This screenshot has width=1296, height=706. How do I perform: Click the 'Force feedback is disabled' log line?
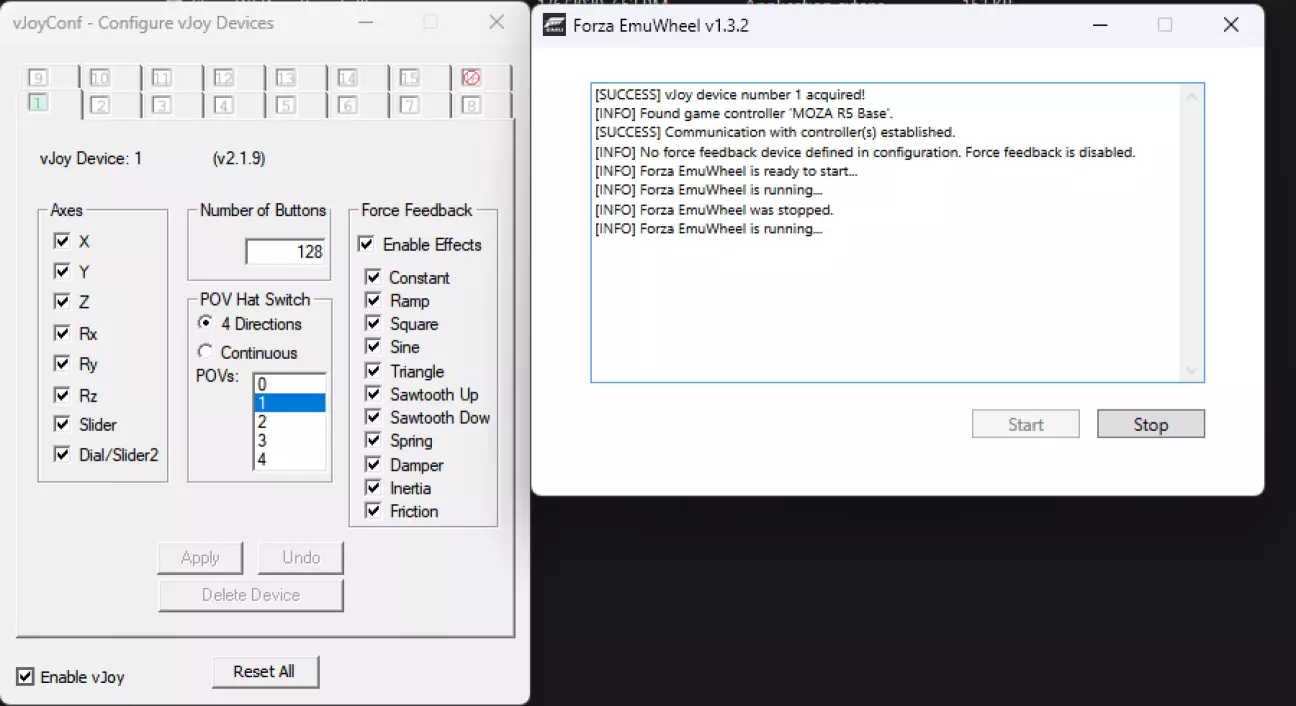[x=865, y=152]
